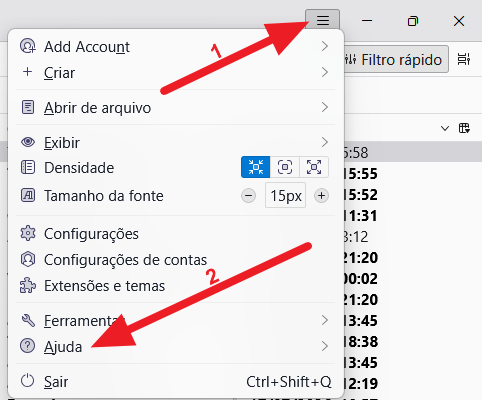Open the hamburger application menu button
Viewport: 489px width, 400px height.
[322, 20]
